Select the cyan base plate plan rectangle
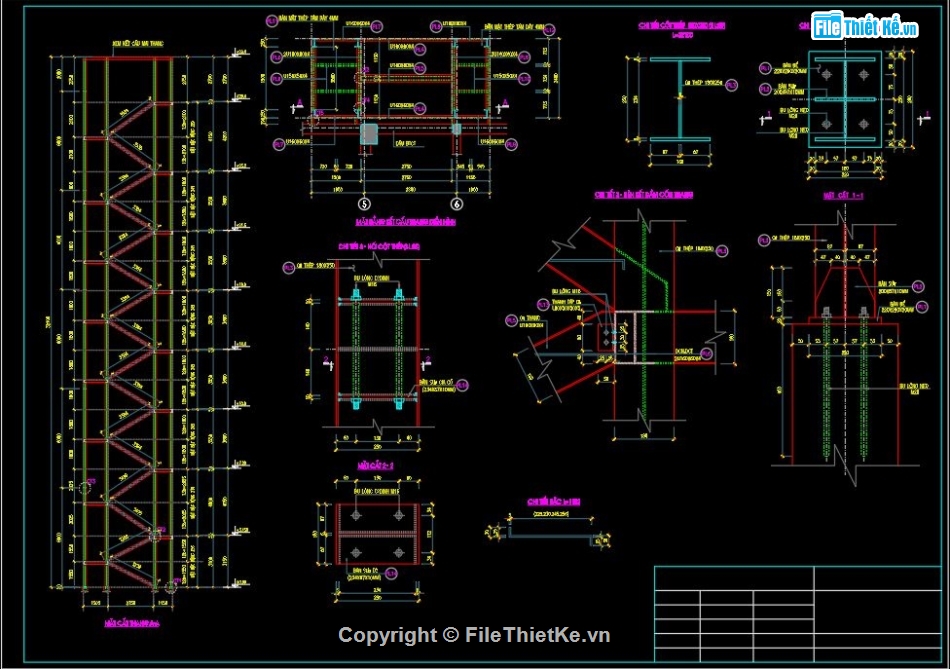This screenshot has height=669, width=950. [x=845, y=99]
